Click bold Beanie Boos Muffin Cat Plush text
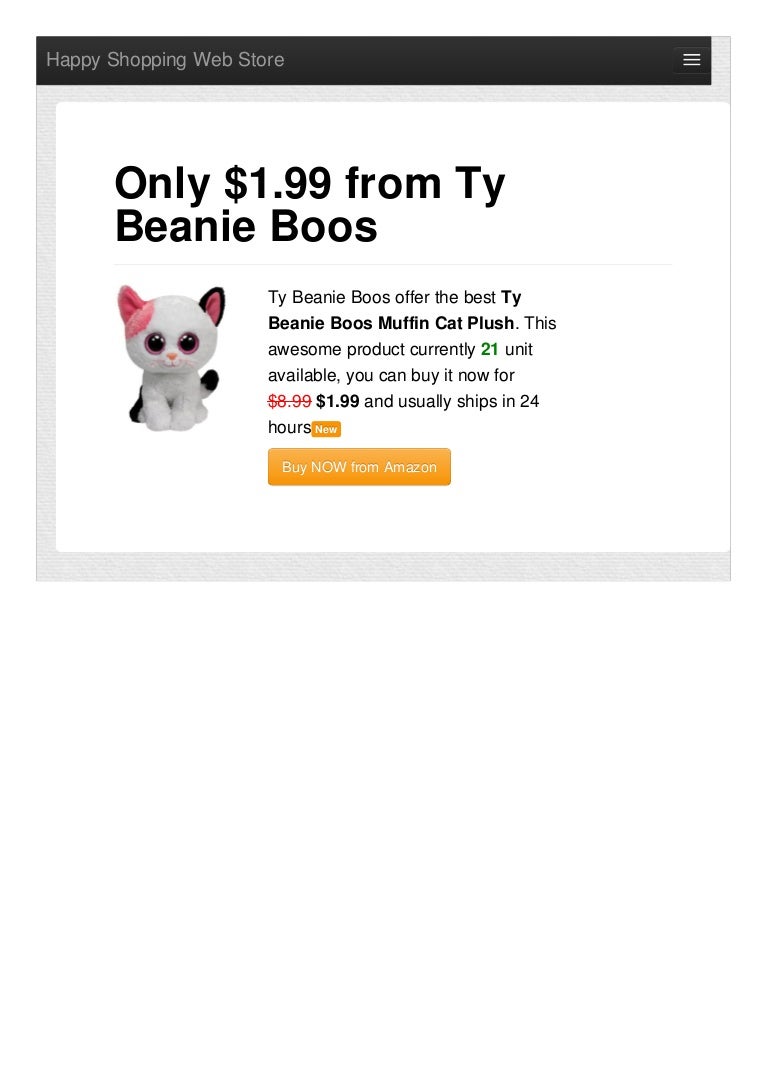This screenshot has height=1087, width=768. pos(391,323)
